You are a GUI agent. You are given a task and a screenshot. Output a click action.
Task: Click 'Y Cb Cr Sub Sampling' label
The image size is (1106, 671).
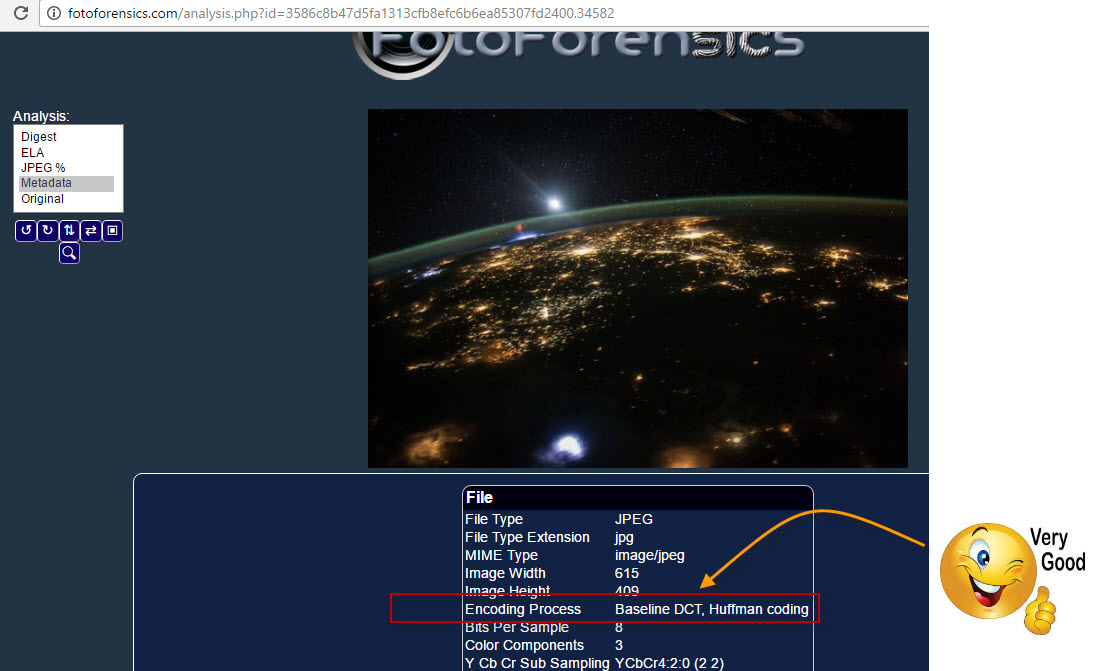coord(537,663)
